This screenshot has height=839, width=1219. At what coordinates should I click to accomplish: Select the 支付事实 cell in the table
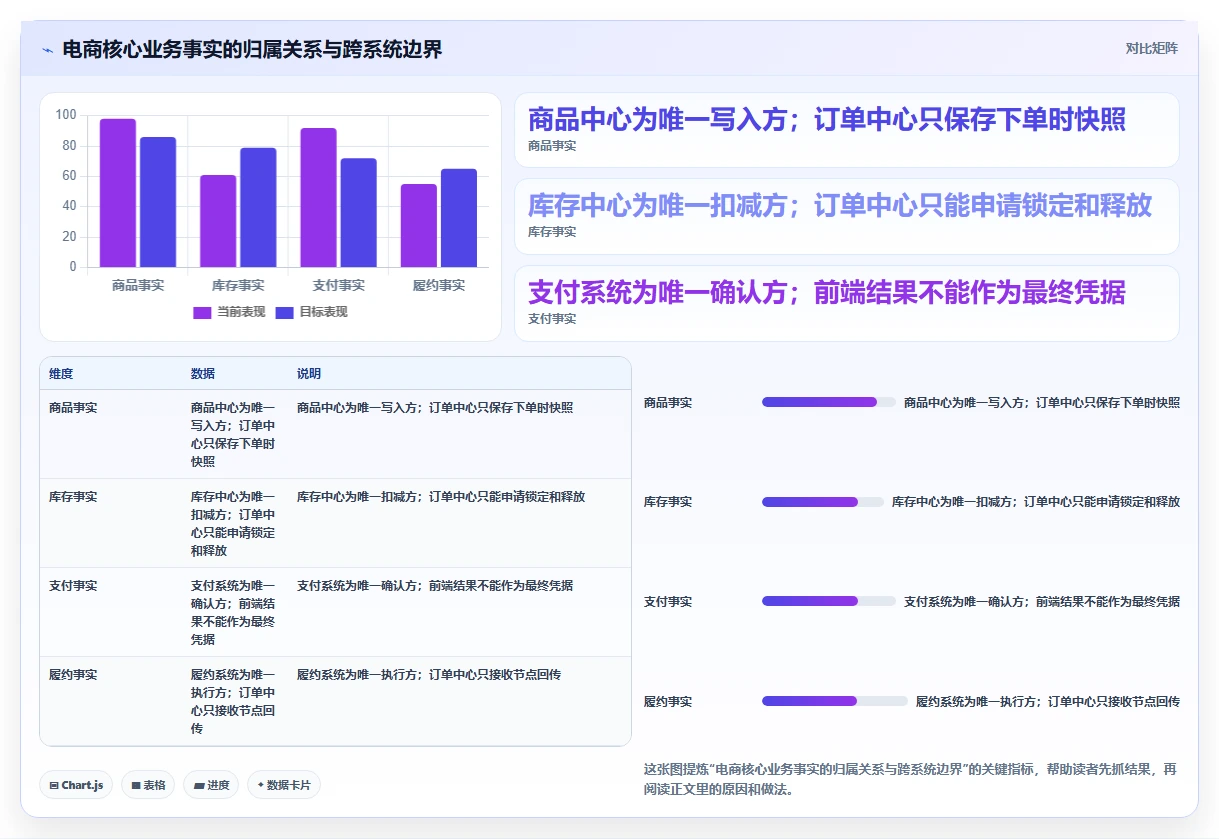click(x=73, y=586)
